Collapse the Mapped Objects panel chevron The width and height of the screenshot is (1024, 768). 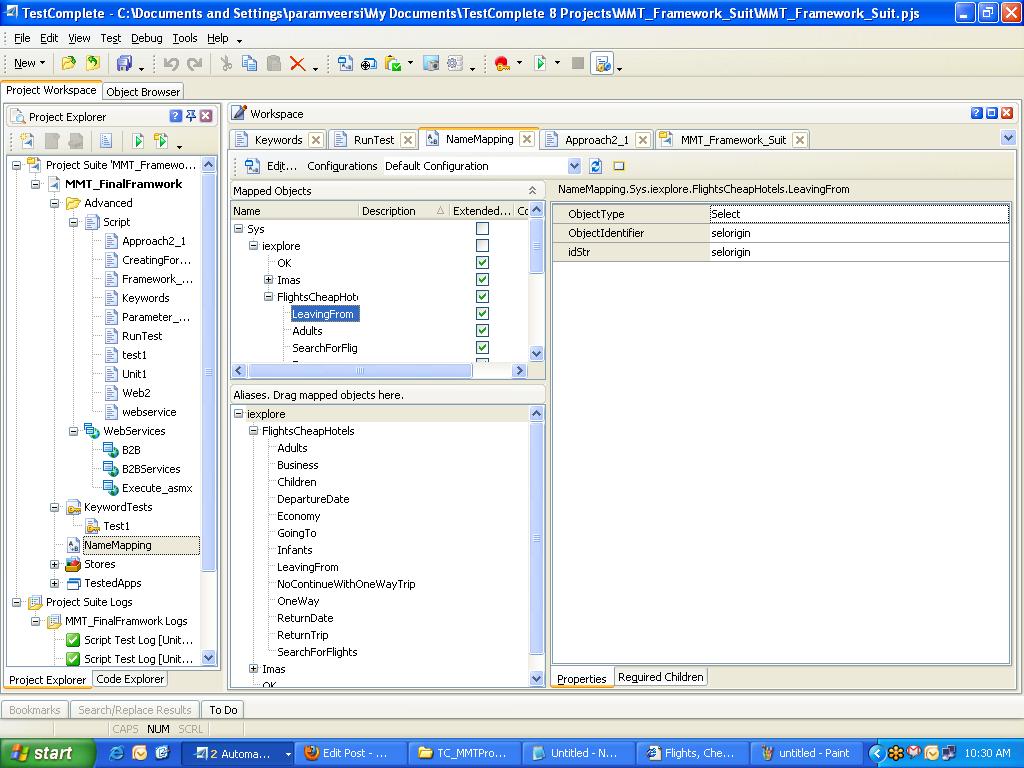tap(532, 191)
